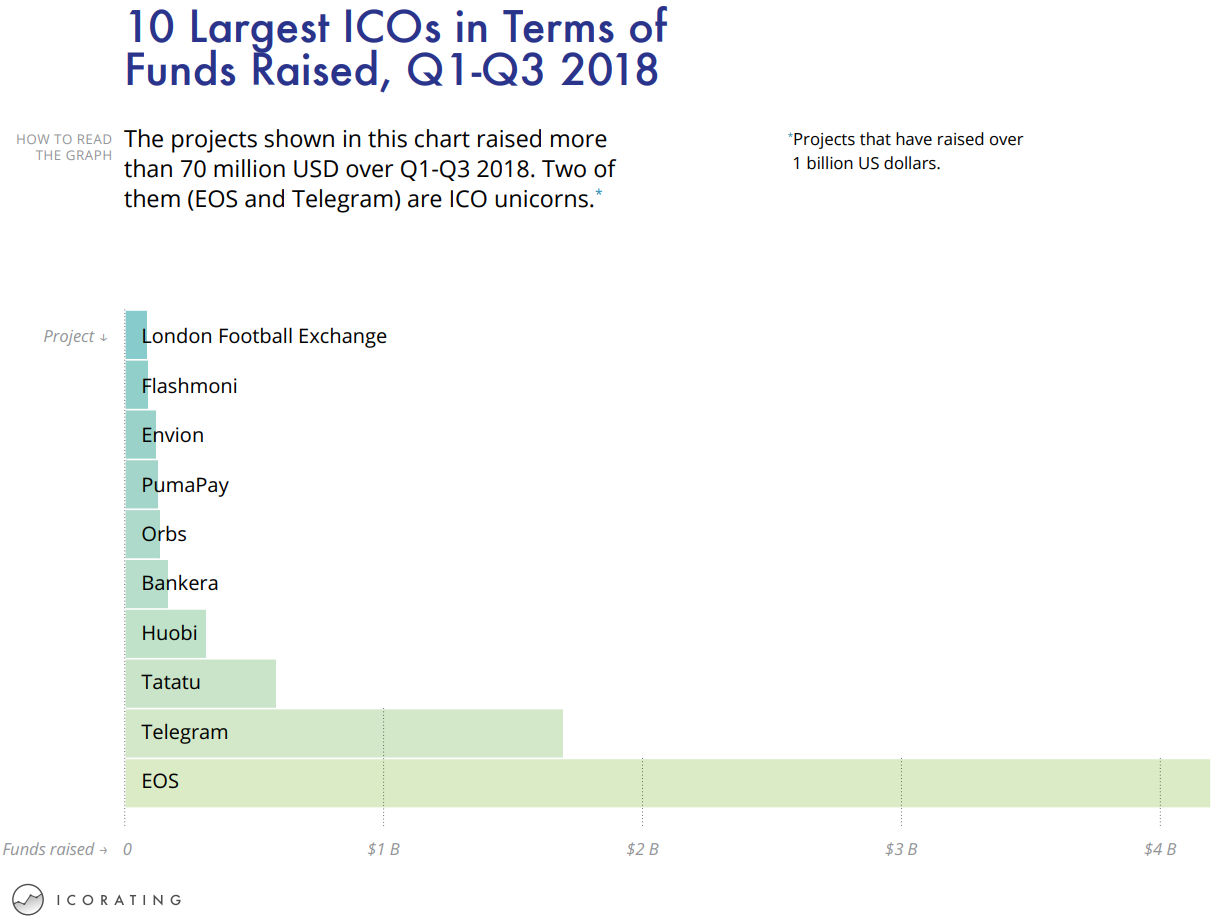Click the ICO unicorns footnote text
This screenshot has width=1216, height=920.
tap(907, 151)
